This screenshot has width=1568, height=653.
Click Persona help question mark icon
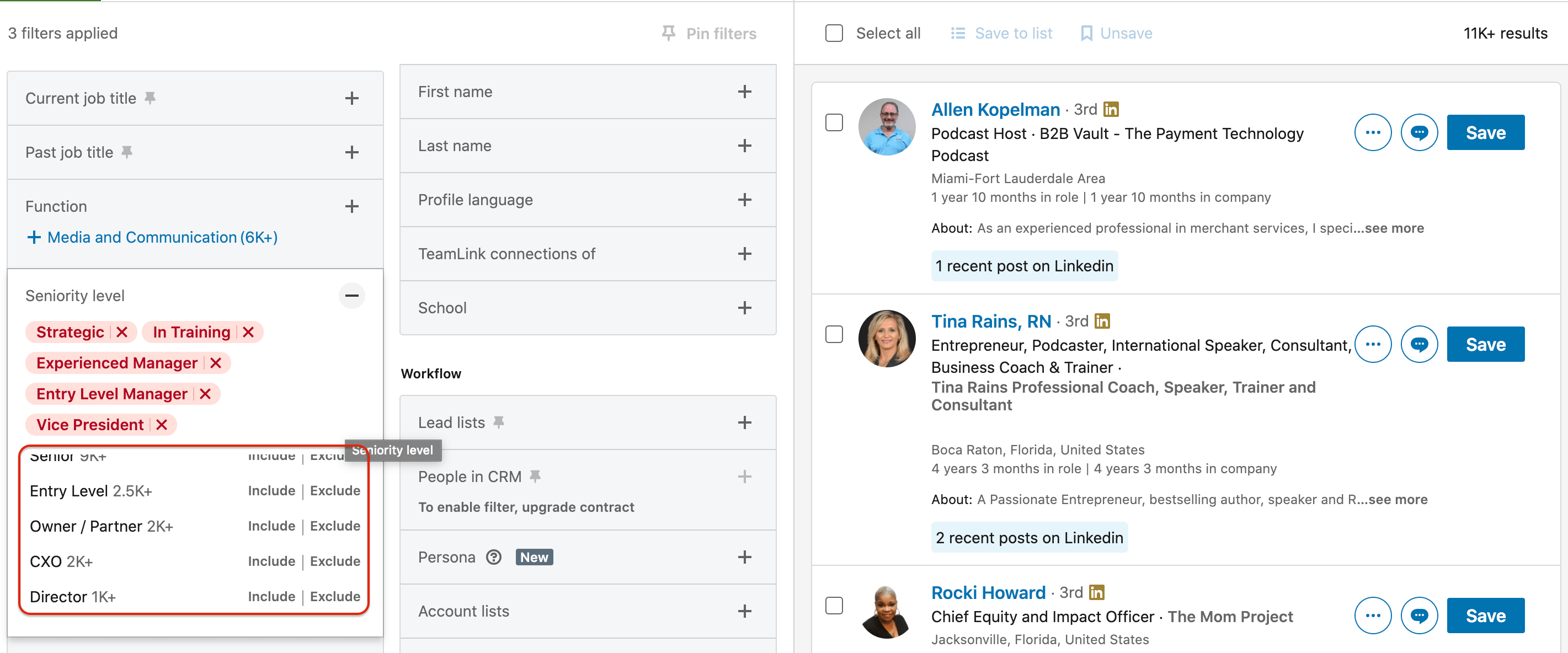click(x=494, y=558)
